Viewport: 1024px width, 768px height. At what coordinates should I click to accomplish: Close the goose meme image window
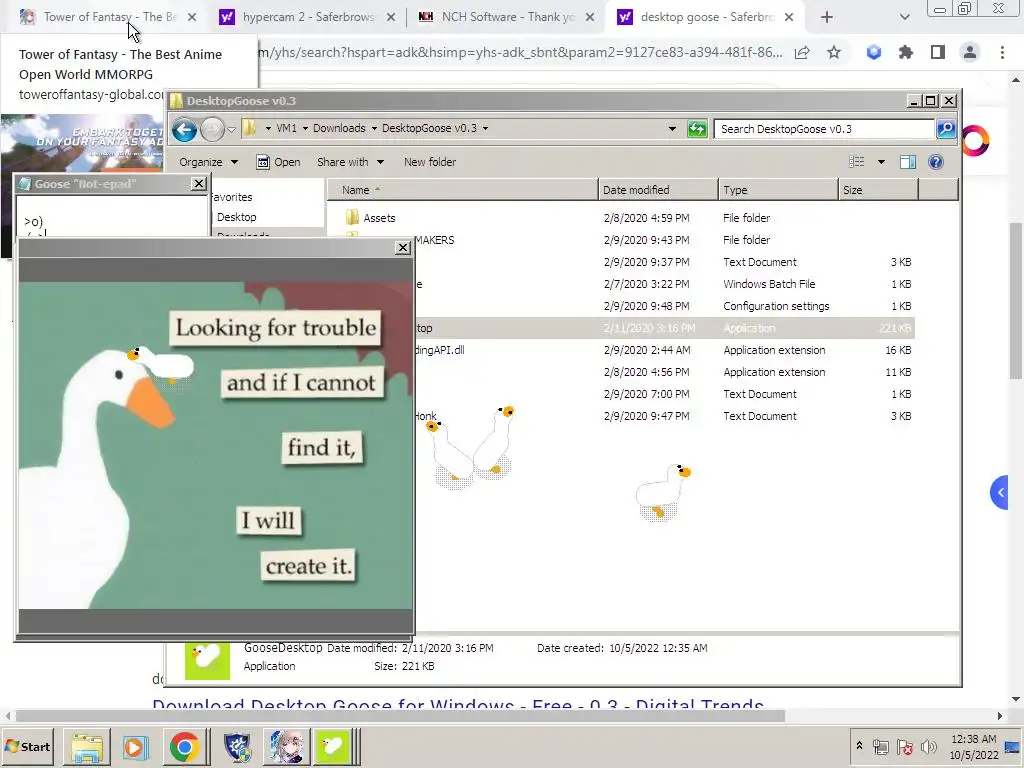403,248
